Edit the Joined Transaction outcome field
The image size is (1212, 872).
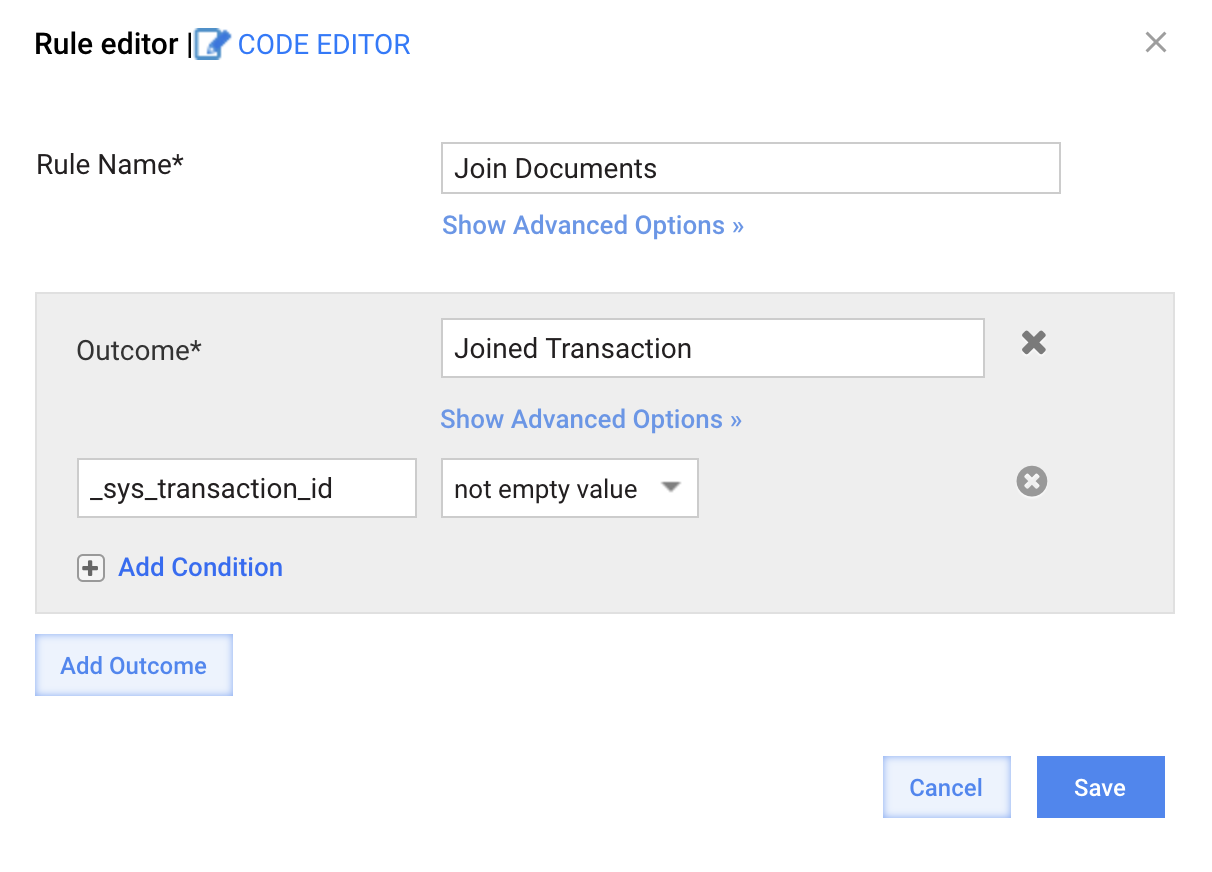713,348
